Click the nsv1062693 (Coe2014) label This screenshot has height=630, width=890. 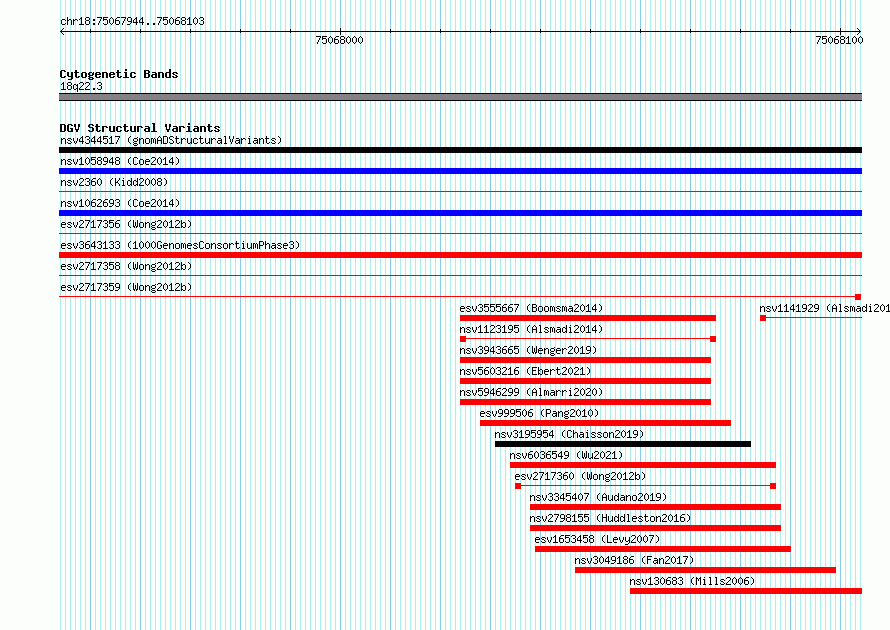click(x=120, y=203)
